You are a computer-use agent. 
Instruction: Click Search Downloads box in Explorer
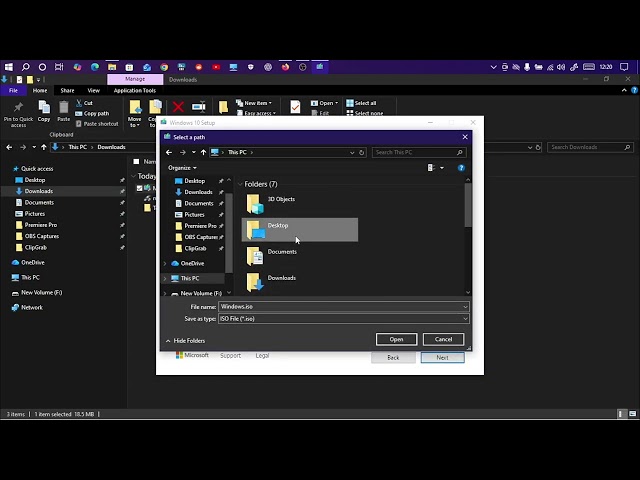pyautogui.click(x=590, y=147)
